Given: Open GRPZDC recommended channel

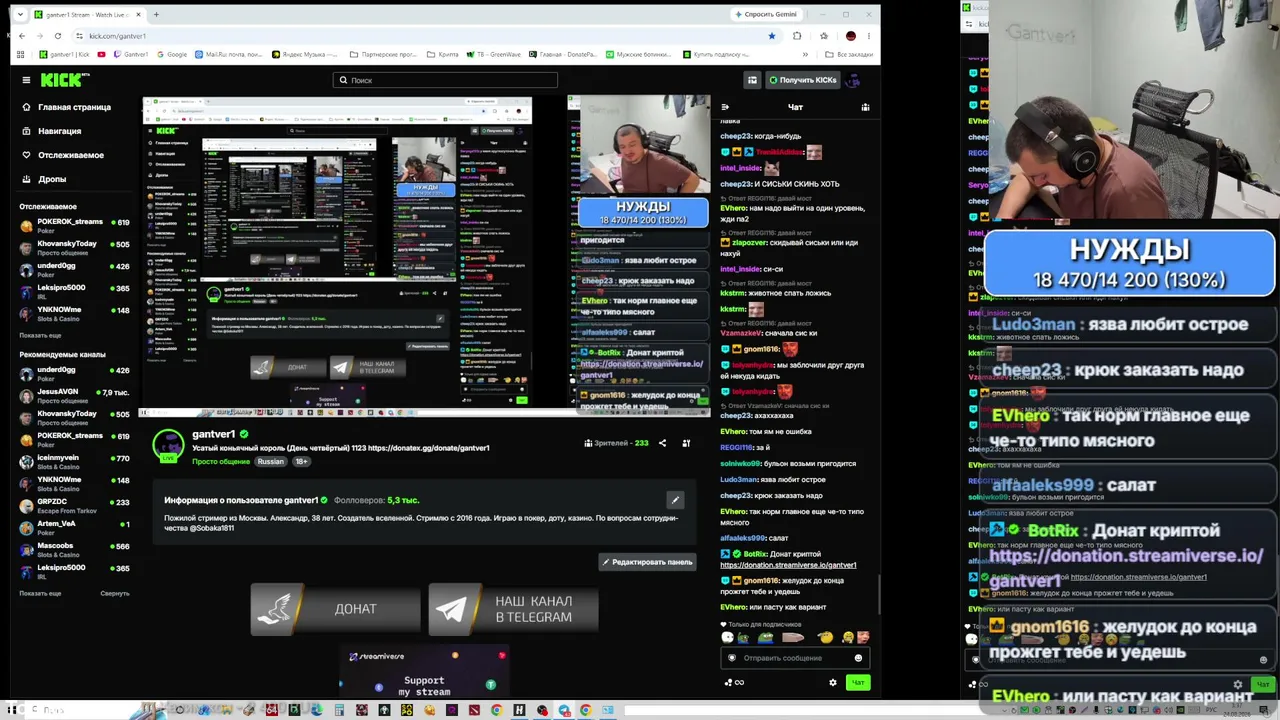Looking at the screenshot, I should pyautogui.click(x=75, y=505).
